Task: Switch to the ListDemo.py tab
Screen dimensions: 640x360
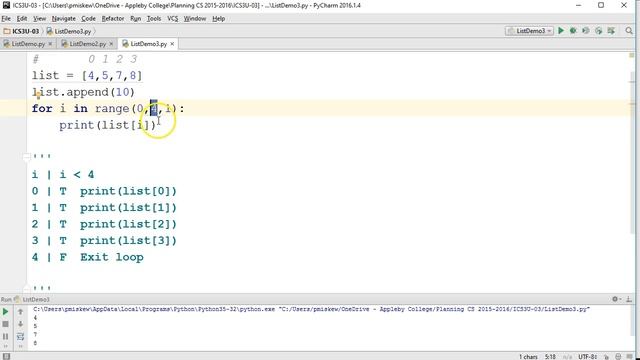Action: tap(28, 44)
